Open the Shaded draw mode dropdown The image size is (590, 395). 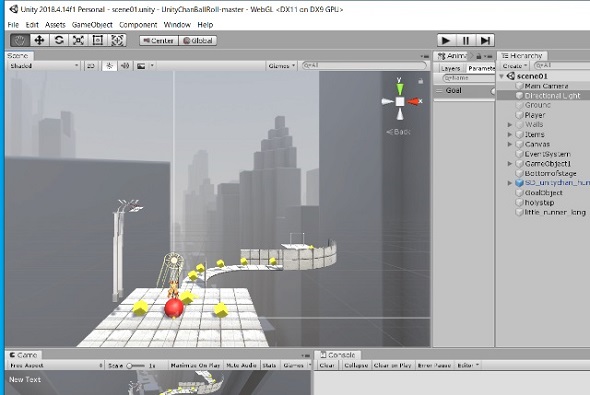click(44, 66)
